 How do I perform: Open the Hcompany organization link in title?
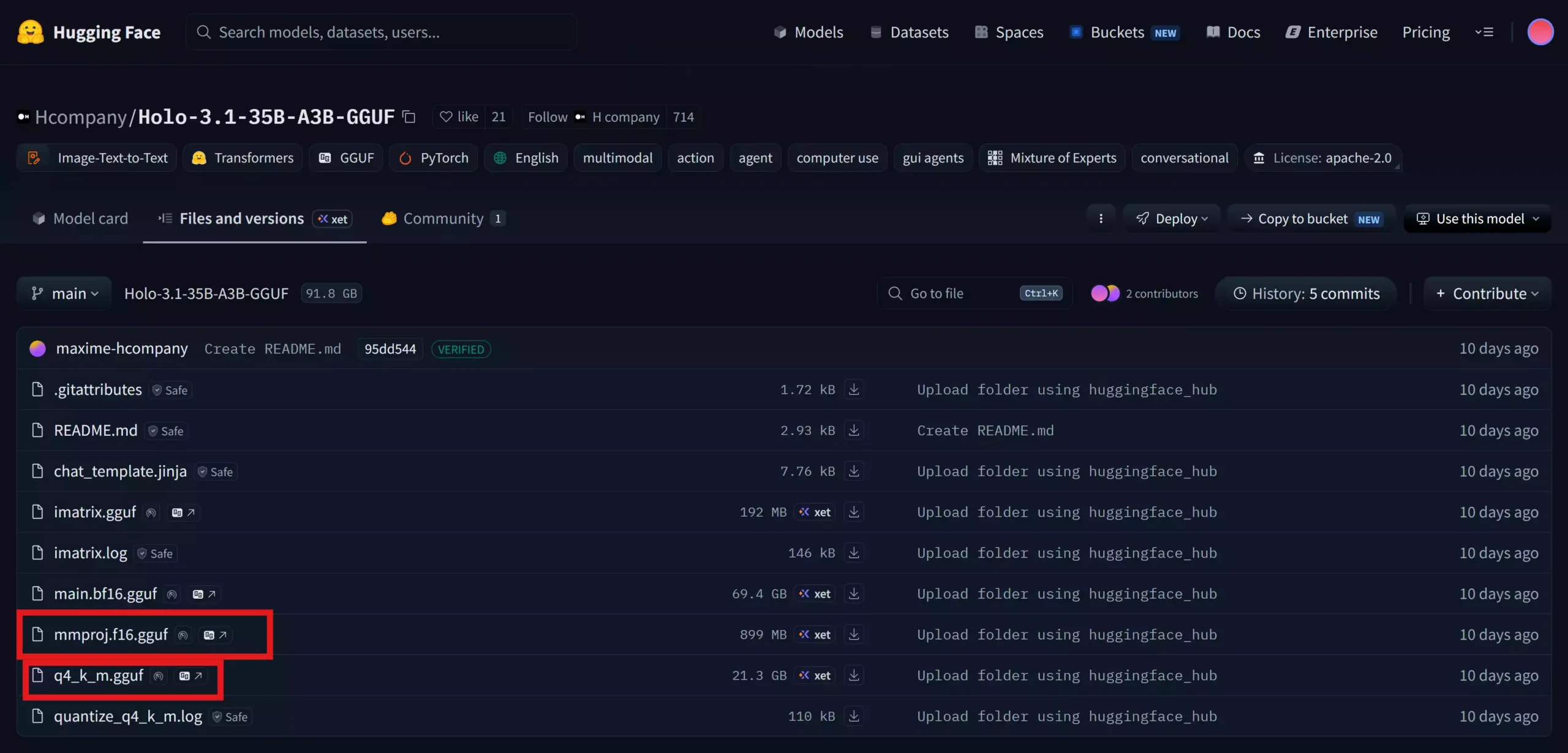pos(81,117)
